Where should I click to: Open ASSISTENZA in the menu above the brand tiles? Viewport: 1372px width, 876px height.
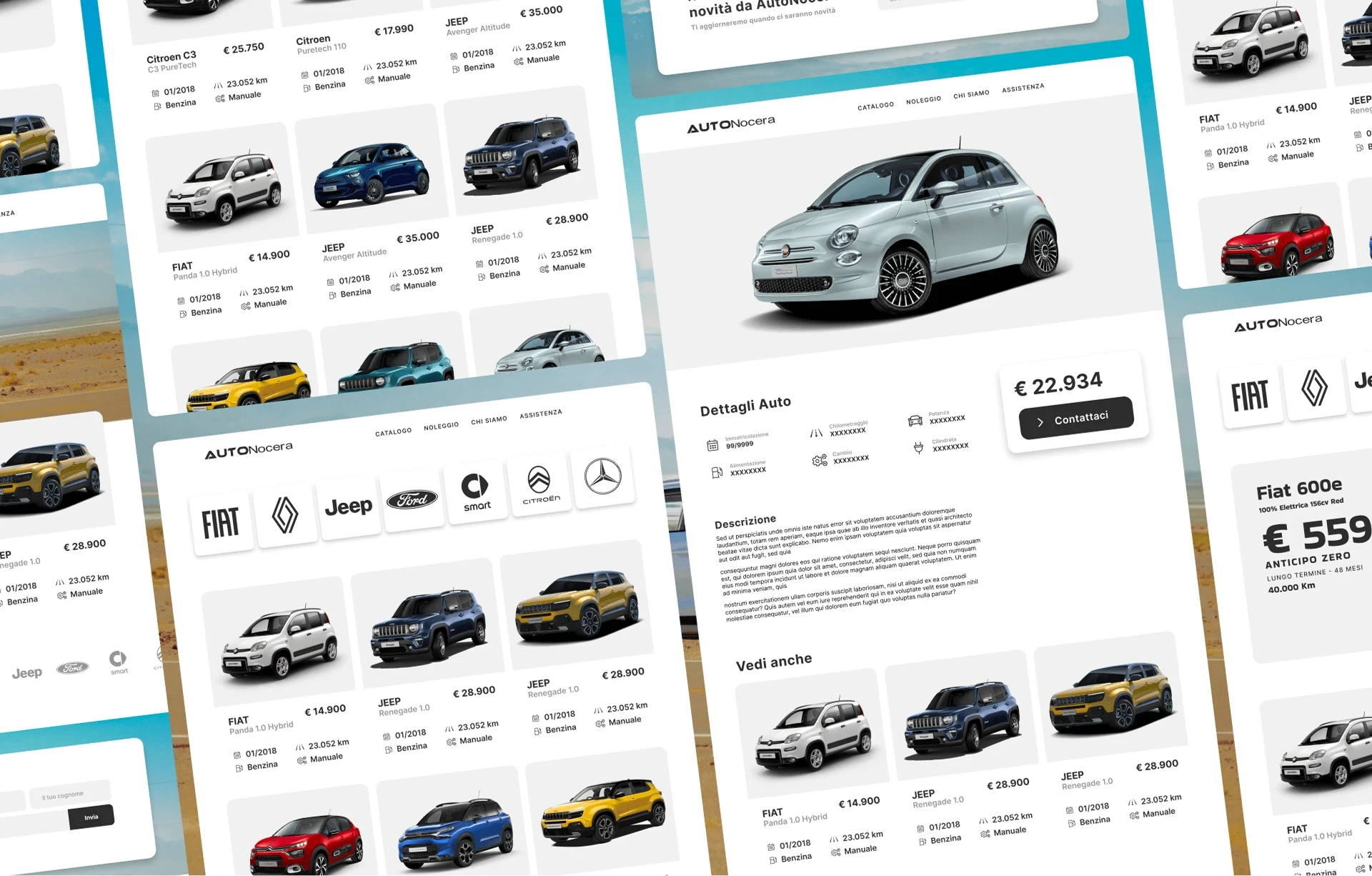click(x=540, y=414)
